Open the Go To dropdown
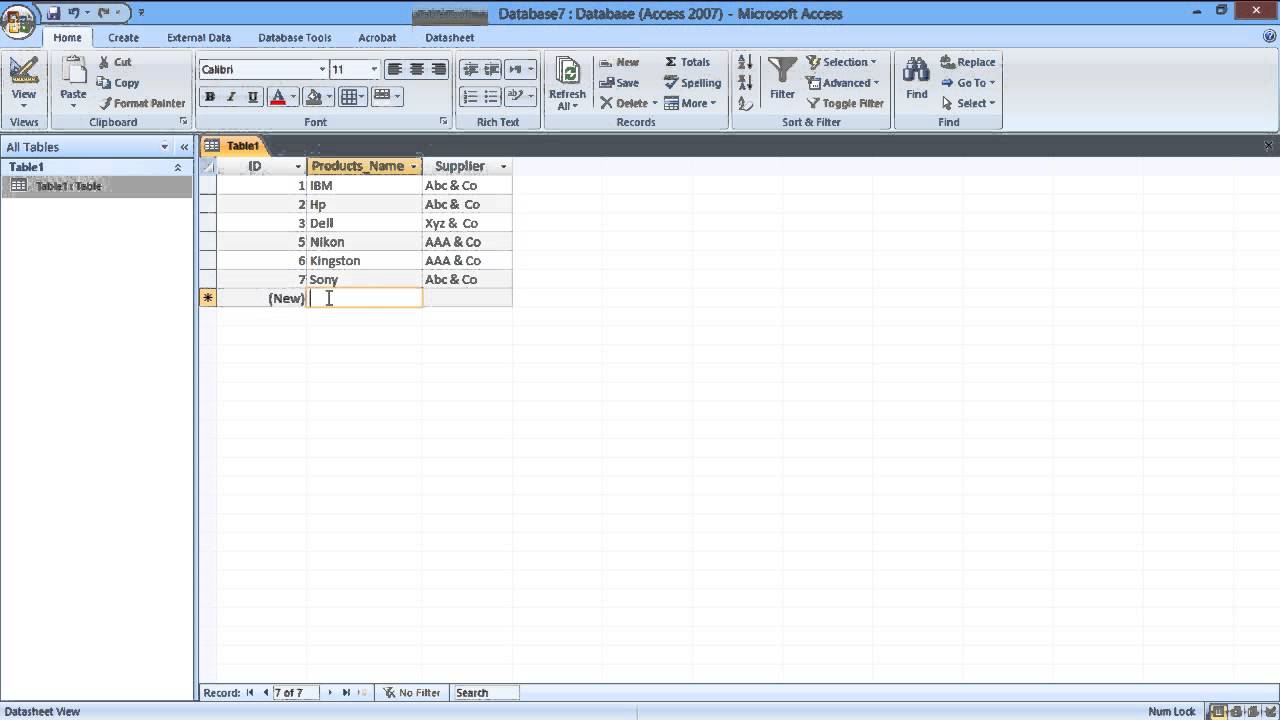 click(x=968, y=83)
